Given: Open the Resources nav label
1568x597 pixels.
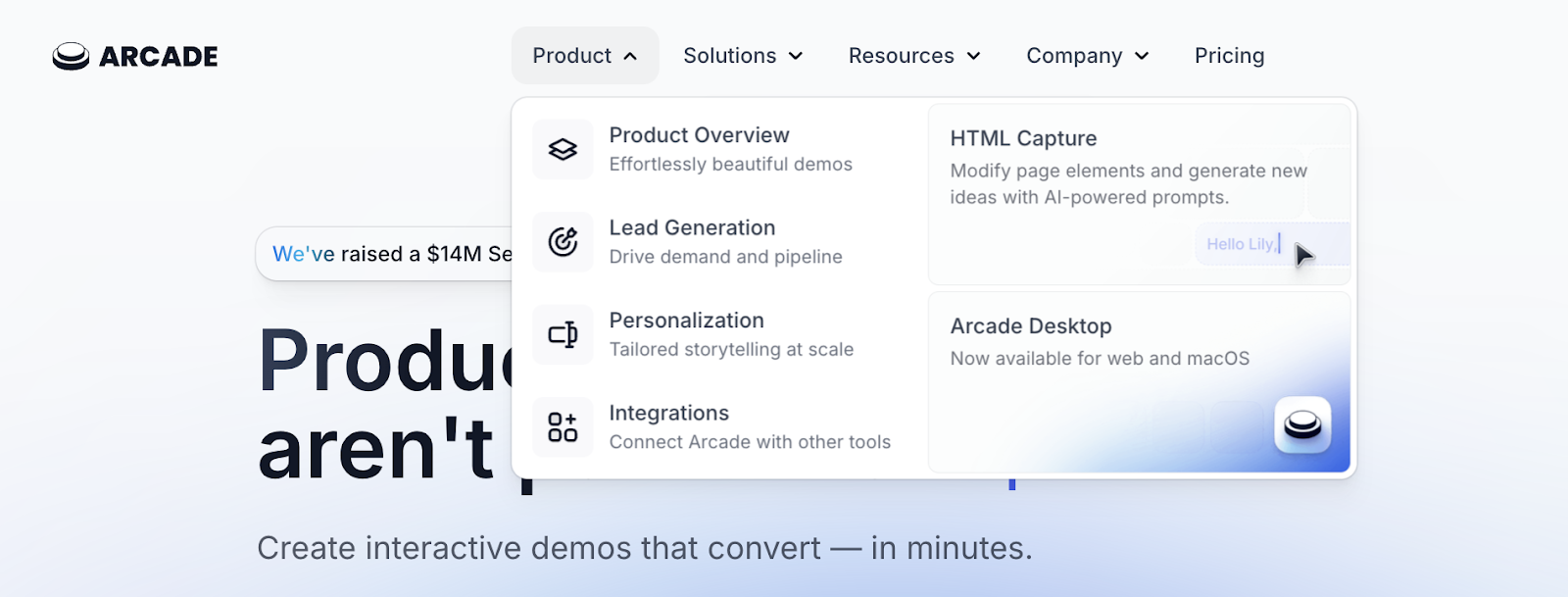Looking at the screenshot, I should 902,56.
